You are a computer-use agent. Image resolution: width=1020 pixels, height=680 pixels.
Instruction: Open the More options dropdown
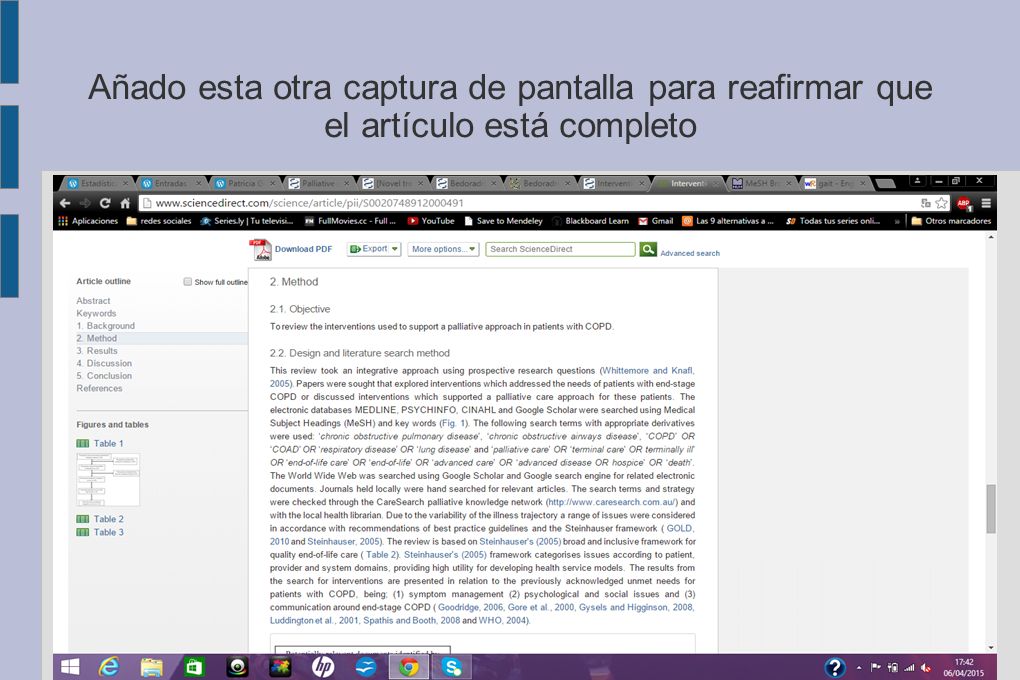(x=444, y=249)
